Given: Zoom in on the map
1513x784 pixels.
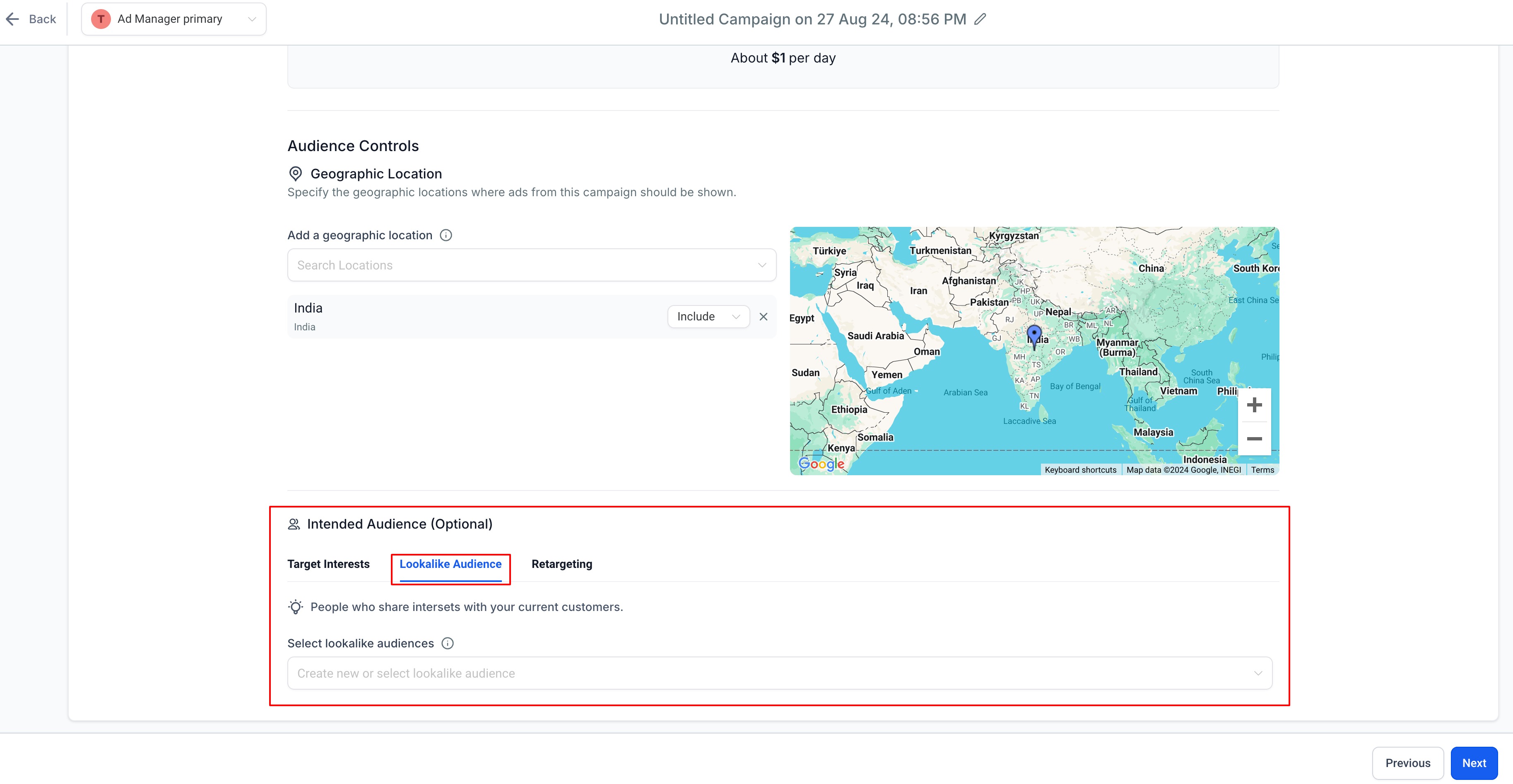Looking at the screenshot, I should [x=1254, y=405].
